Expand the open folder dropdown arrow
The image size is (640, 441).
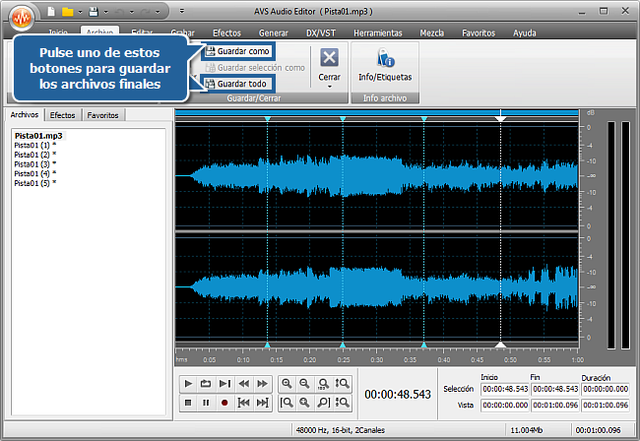pos(80,12)
